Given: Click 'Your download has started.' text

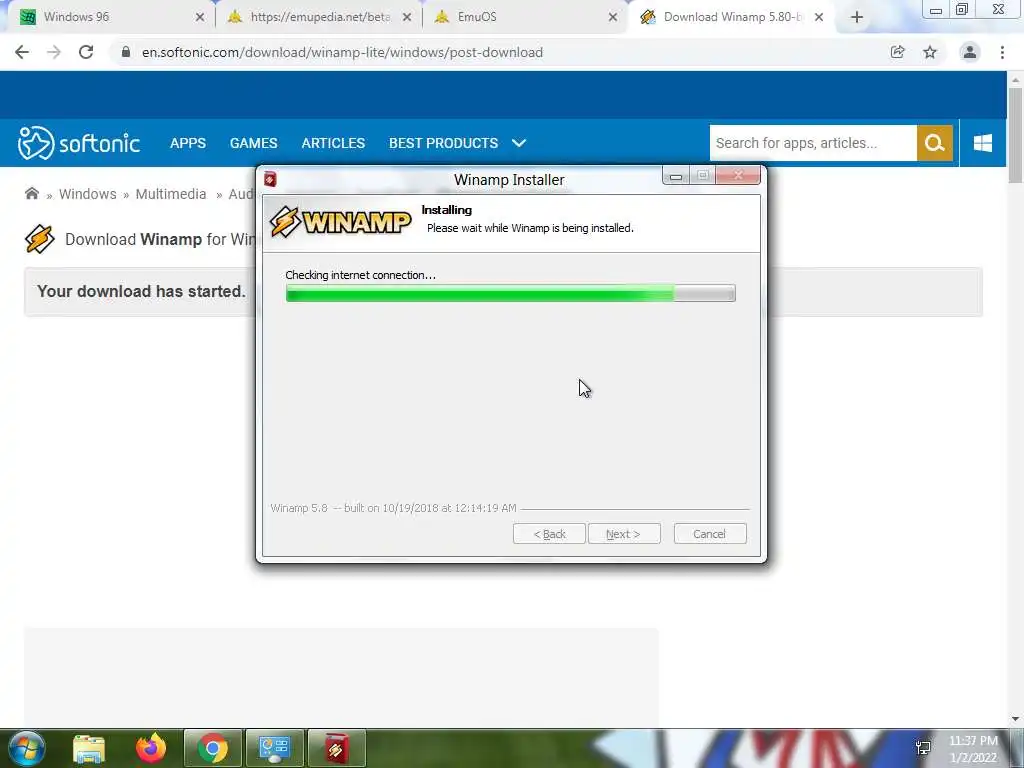Looking at the screenshot, I should [x=141, y=291].
